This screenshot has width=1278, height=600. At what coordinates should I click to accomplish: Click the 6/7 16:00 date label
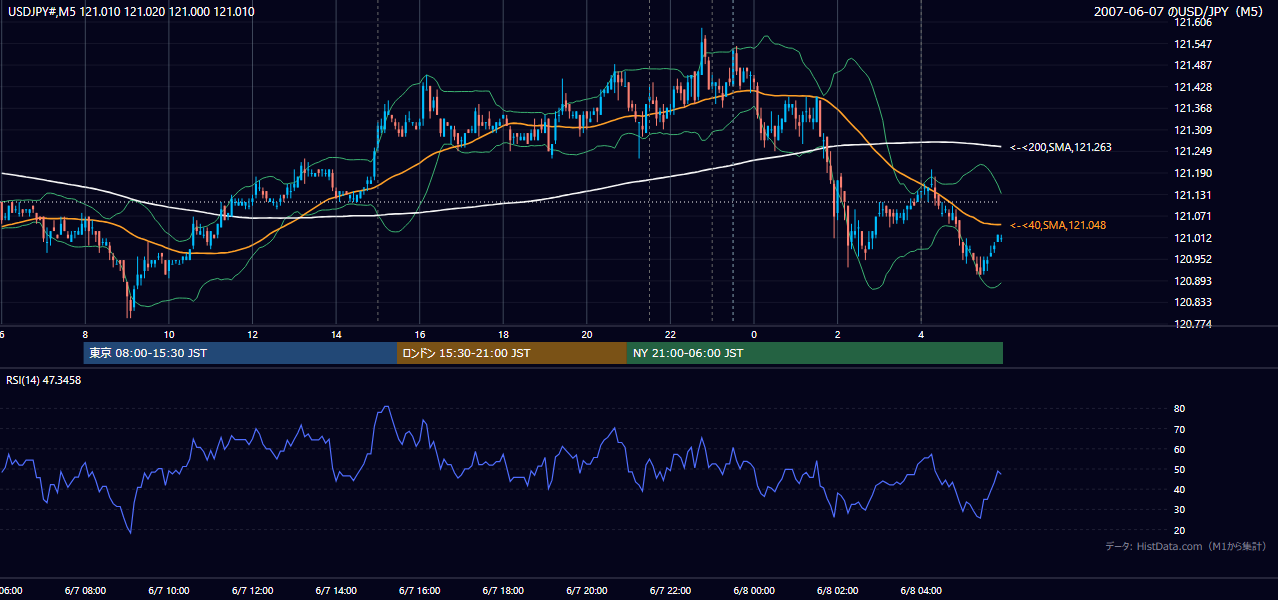pyautogui.click(x=419, y=591)
